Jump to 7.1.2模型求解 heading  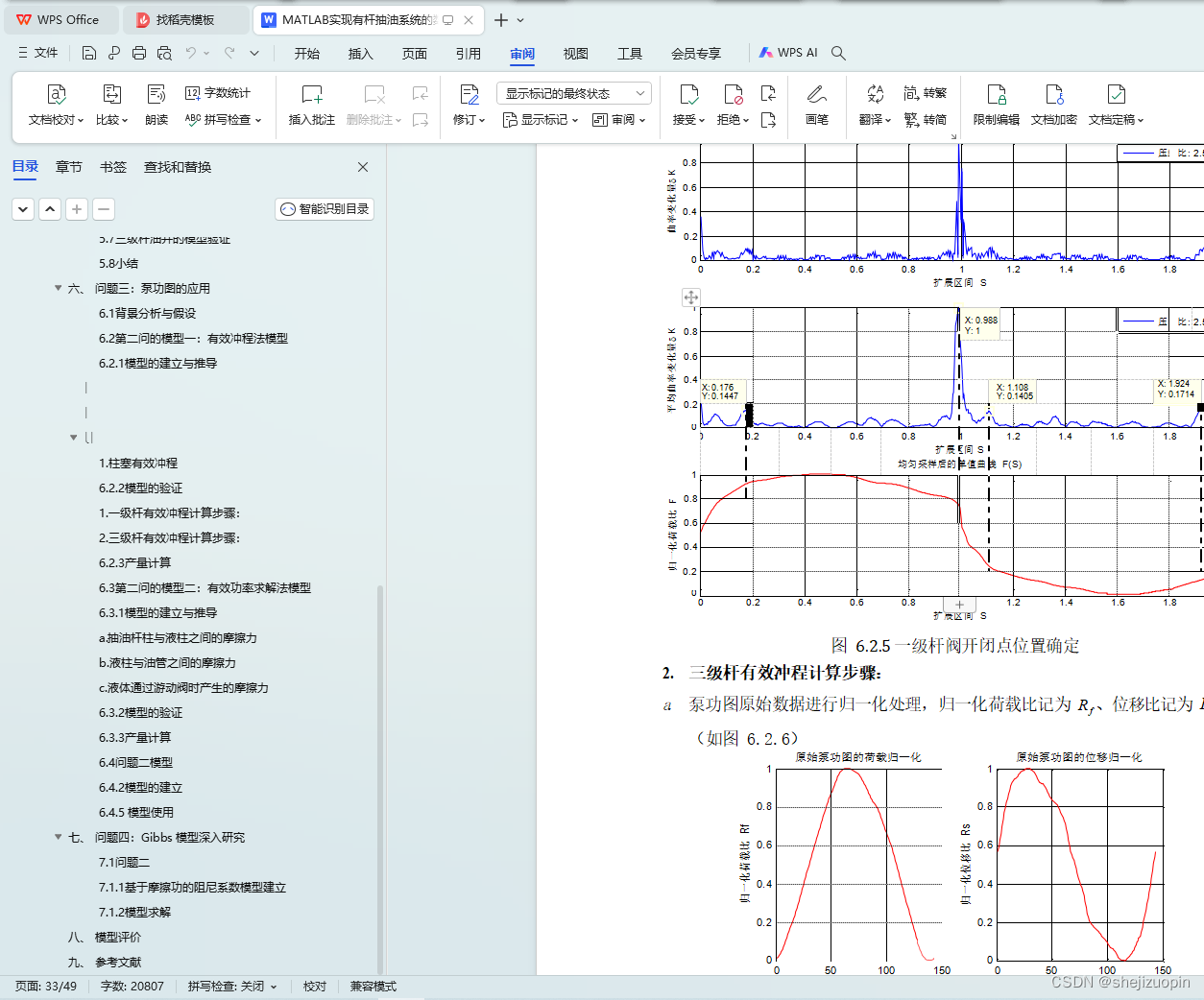pyautogui.click(x=134, y=912)
